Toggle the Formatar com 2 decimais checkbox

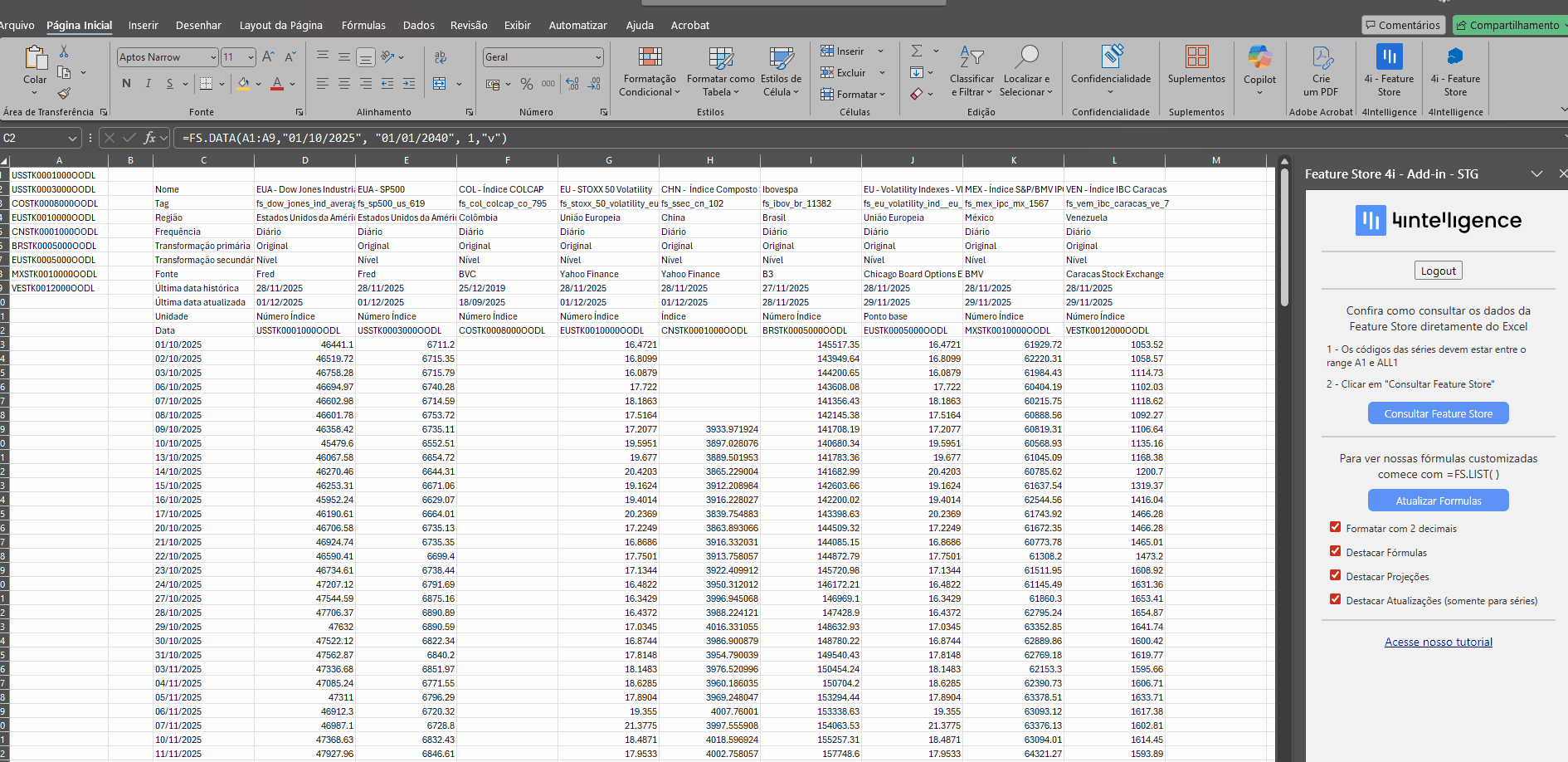point(1336,527)
